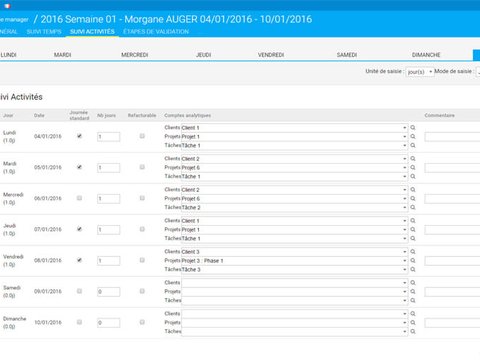Tick Refacturable checkbox for Mardi row
This screenshot has width=480, height=360.
coord(142,167)
